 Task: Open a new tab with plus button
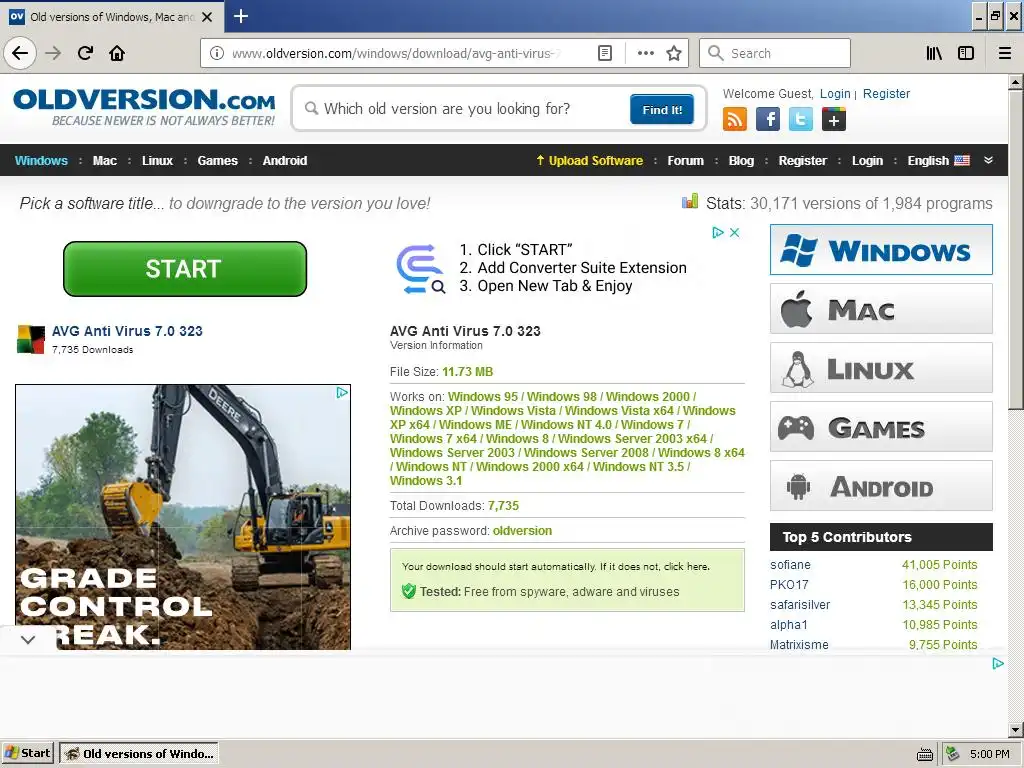(x=241, y=16)
